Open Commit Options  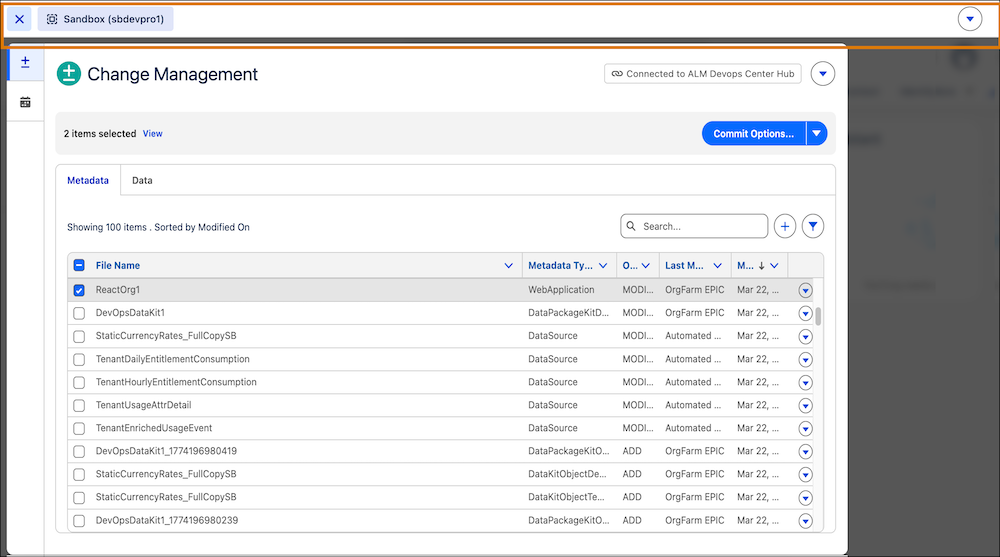pos(754,133)
